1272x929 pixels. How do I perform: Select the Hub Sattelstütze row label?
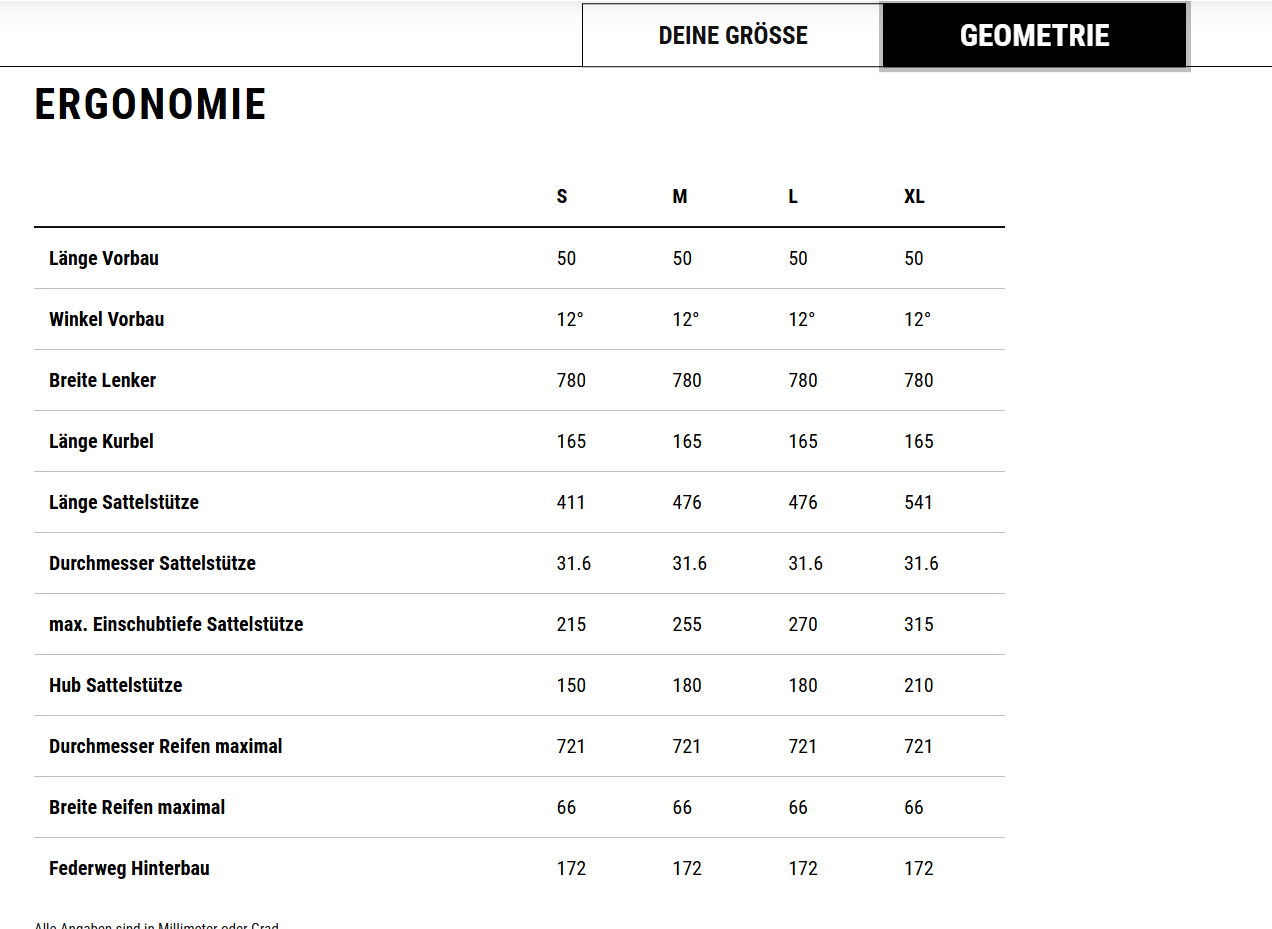pyautogui.click(x=115, y=685)
